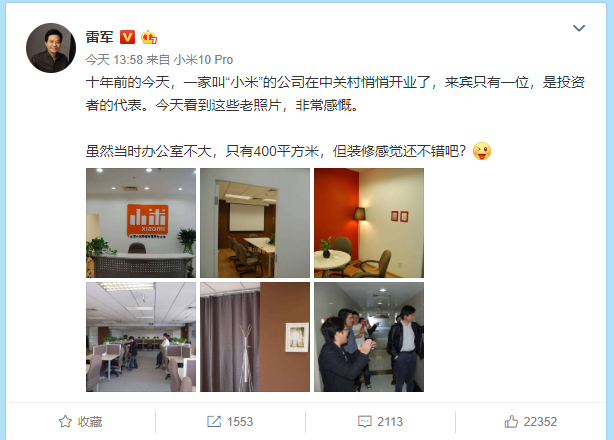Open the meeting room projector photo
Viewport: 614px width, 440px height.
(x=255, y=223)
